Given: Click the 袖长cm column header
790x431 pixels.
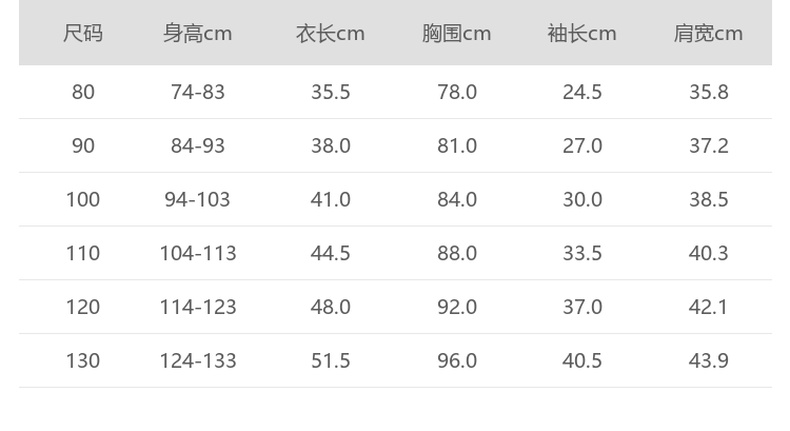Looking at the screenshot, I should point(582,34).
